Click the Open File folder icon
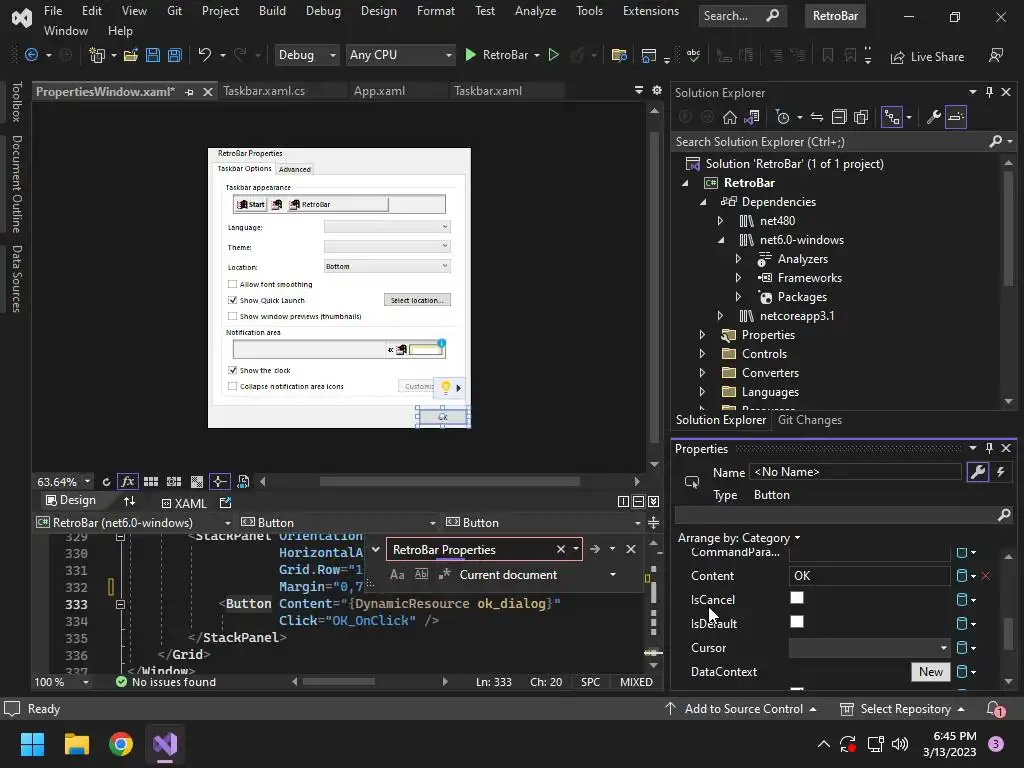 131,56
